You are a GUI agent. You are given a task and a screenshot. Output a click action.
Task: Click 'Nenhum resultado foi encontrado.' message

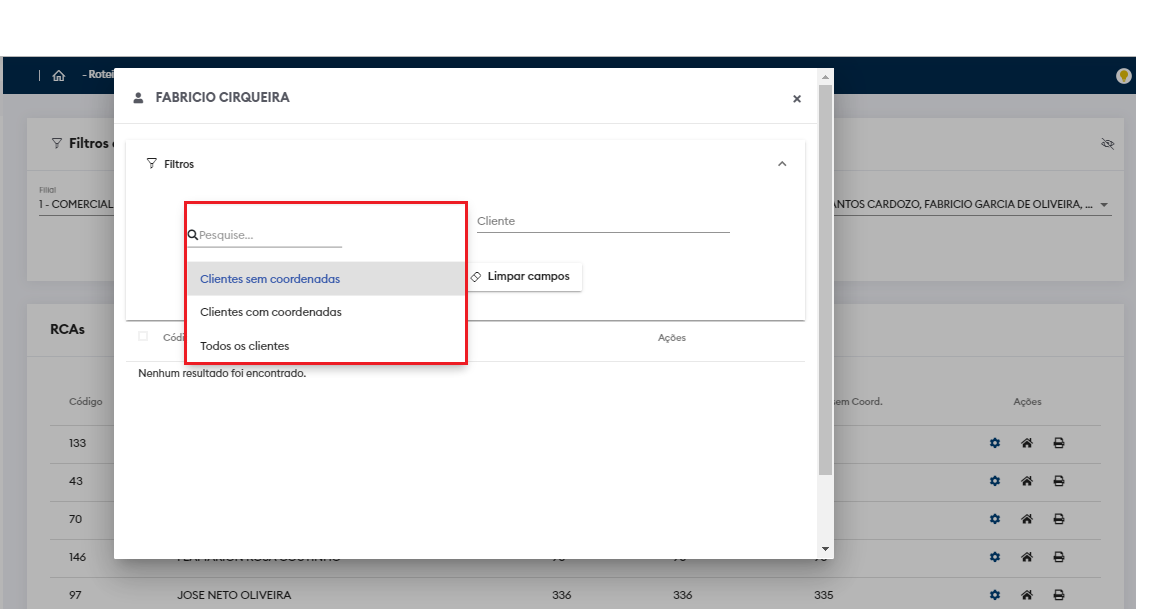222,373
